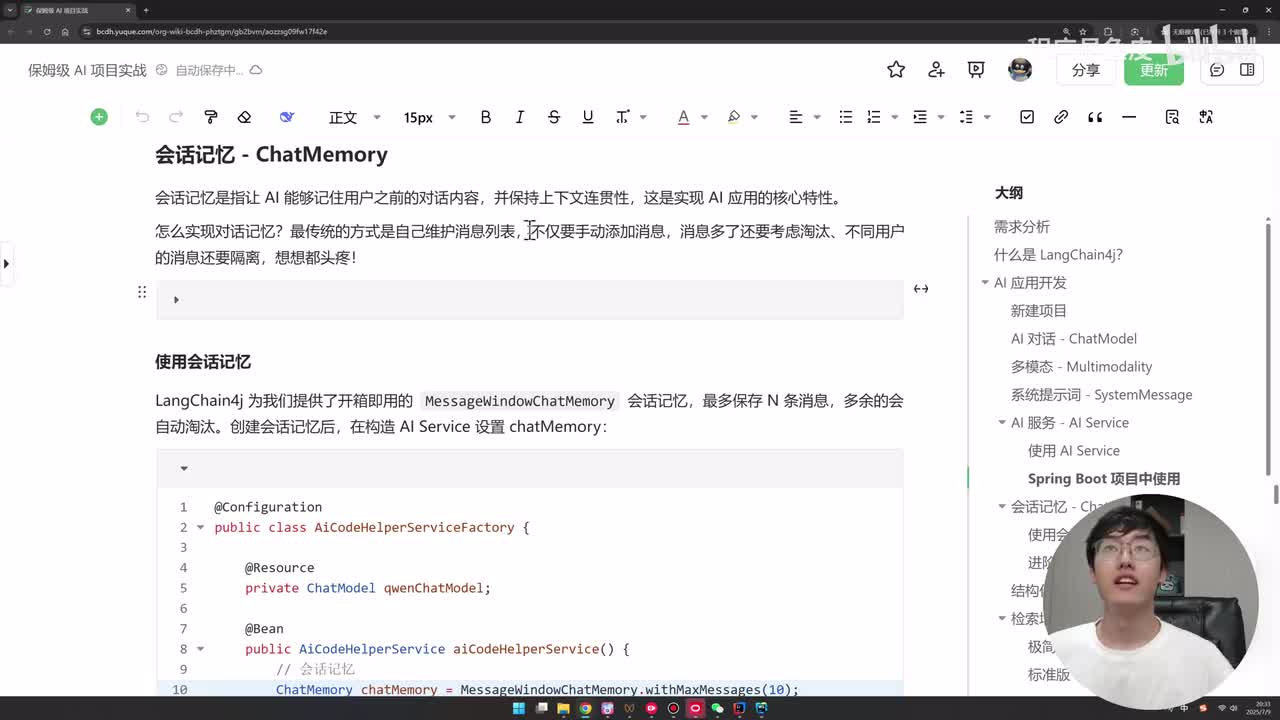The image size is (1280, 720).
Task: Open the document info icon beside title
Action: pos(161,70)
